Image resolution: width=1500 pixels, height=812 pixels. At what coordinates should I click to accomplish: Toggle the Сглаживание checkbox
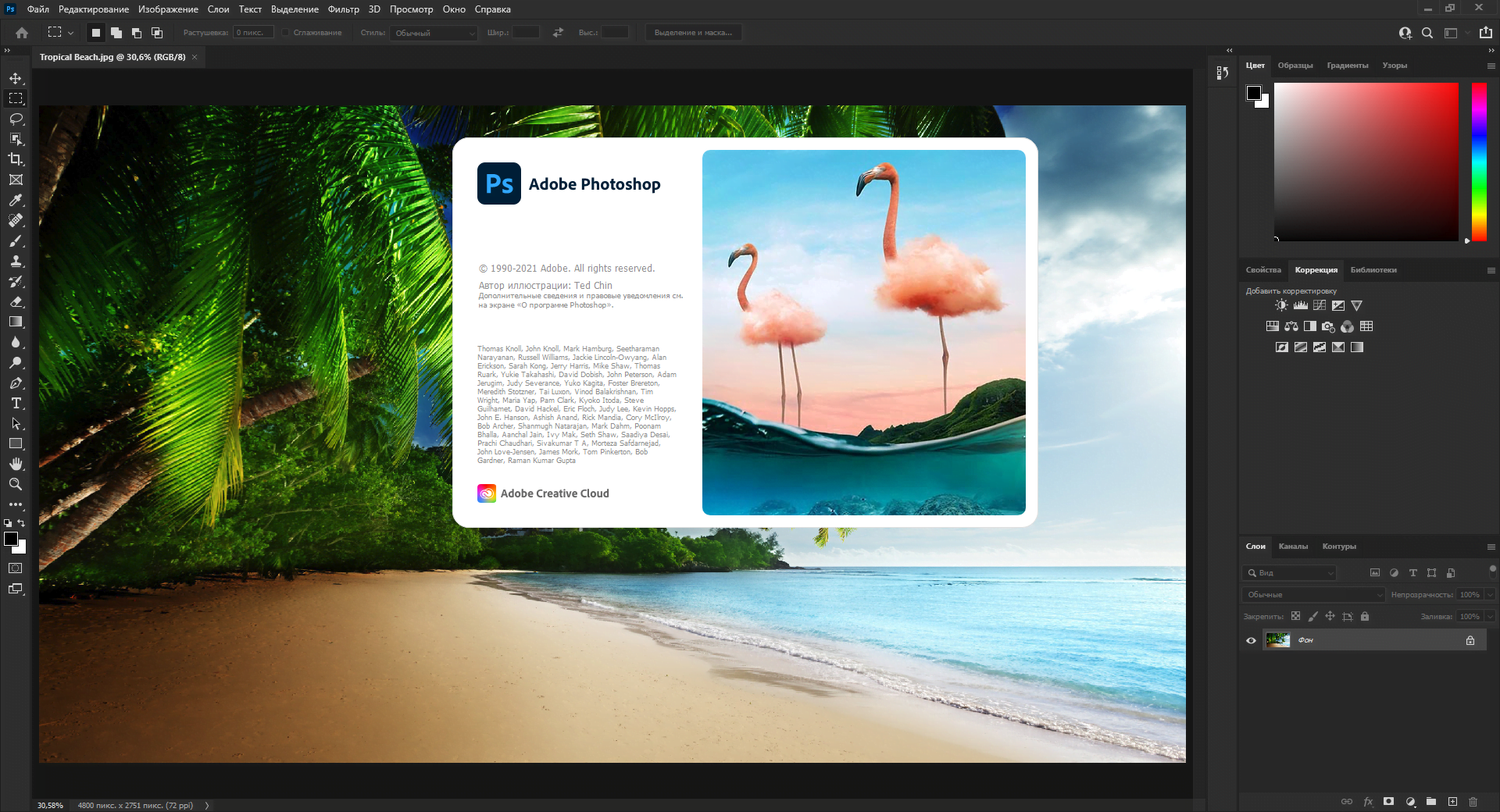(x=286, y=33)
